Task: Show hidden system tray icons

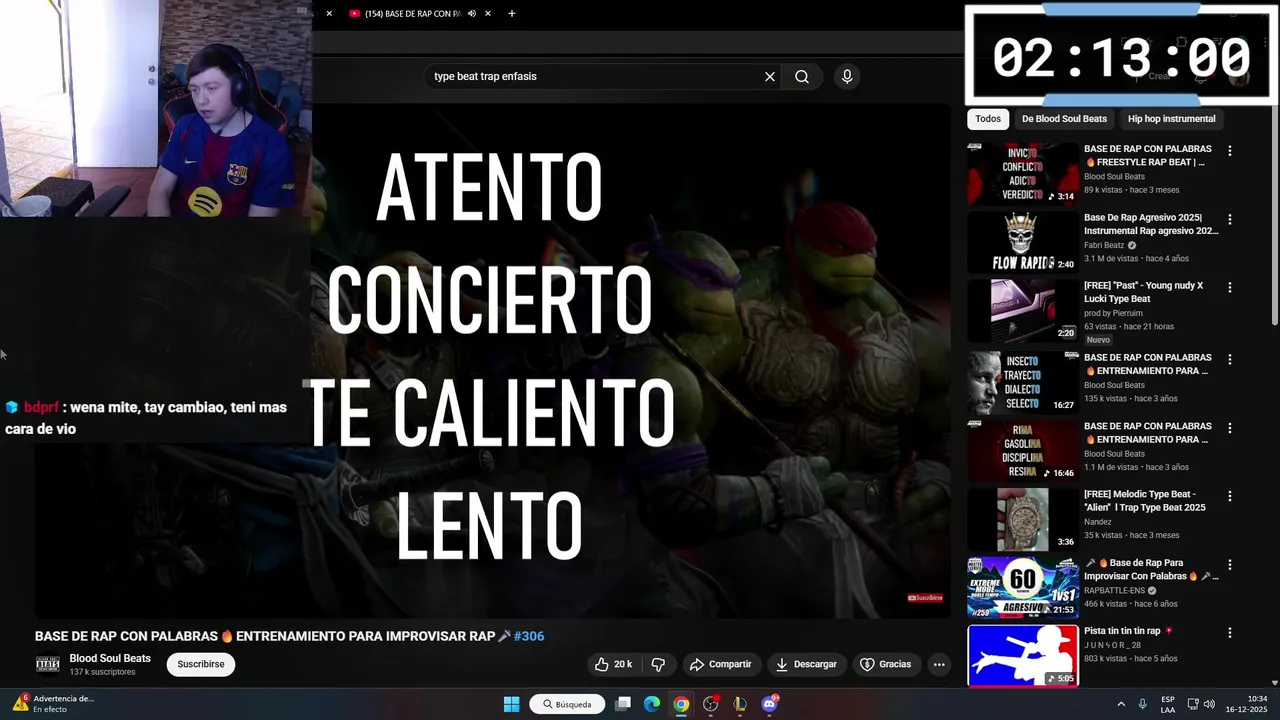Action: point(1121,704)
